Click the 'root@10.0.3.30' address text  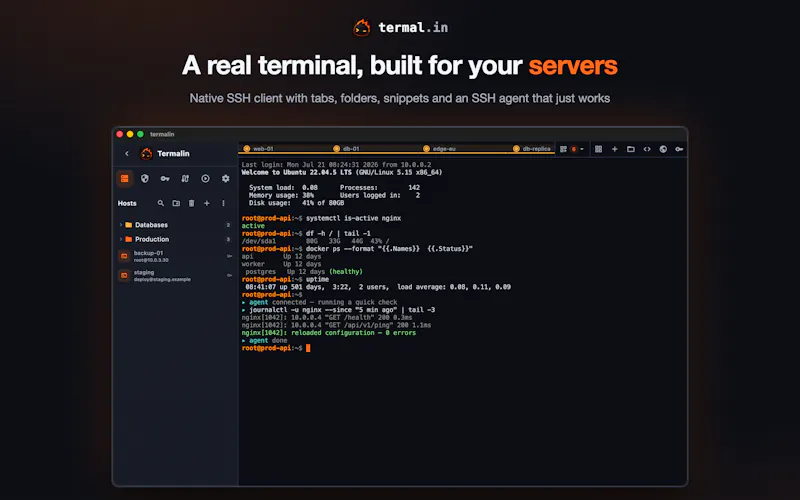(x=151, y=260)
